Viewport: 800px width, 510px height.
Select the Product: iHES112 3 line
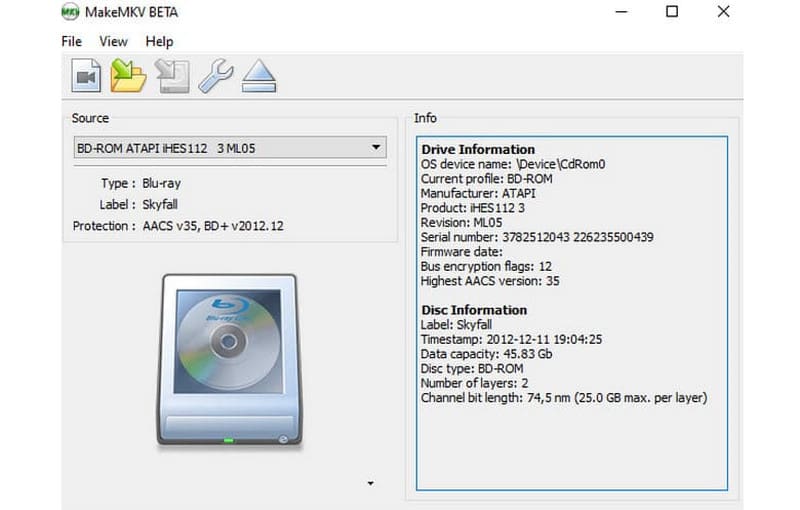coord(472,208)
